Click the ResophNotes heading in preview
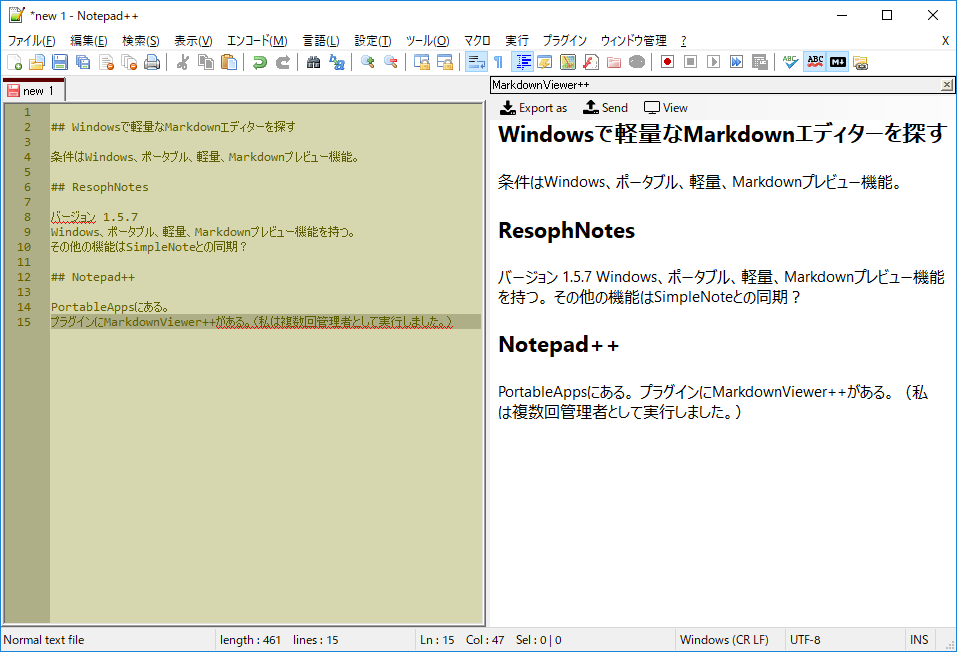 [x=566, y=231]
